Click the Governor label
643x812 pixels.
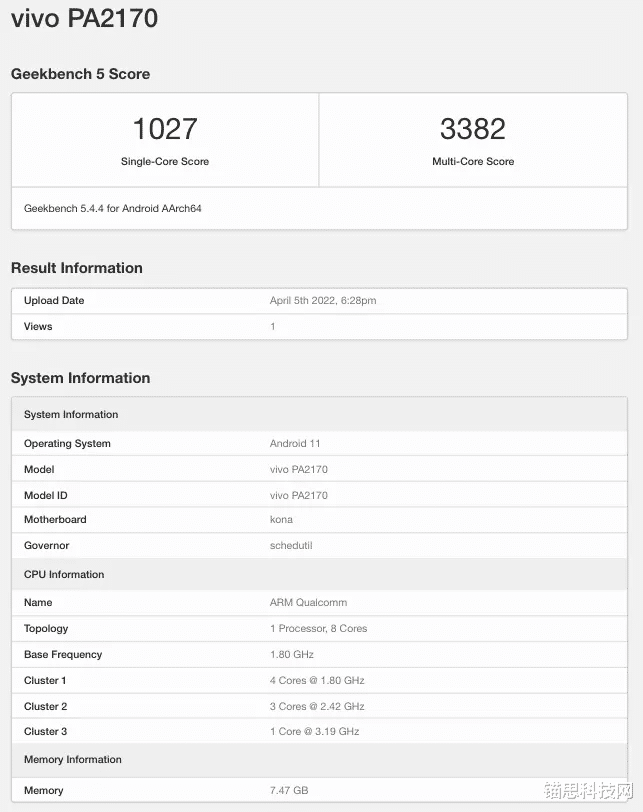pyautogui.click(x=46, y=545)
